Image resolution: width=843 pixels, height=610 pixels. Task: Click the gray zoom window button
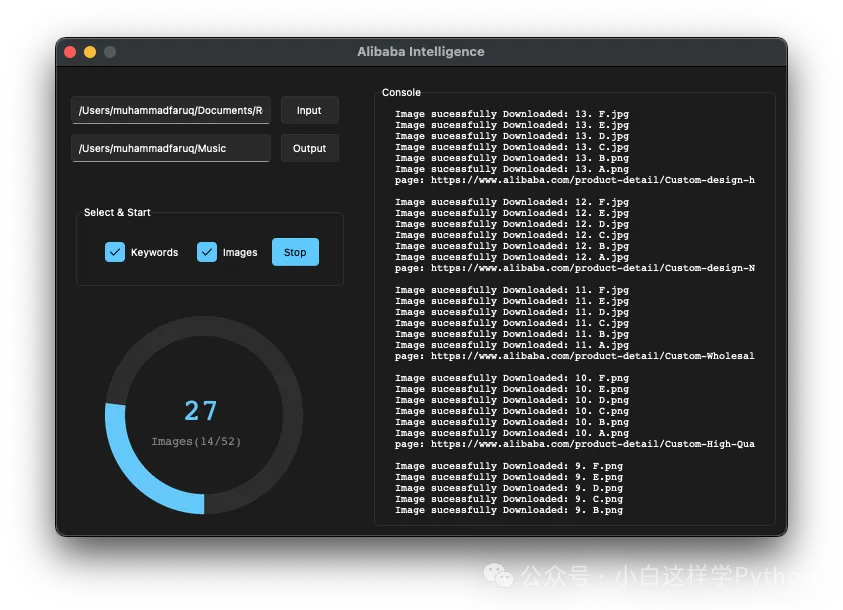coord(110,52)
